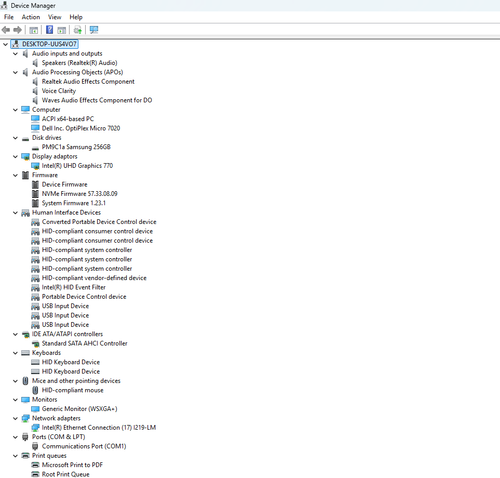
Task: Collapse the Keyboards category
Action: tap(15, 353)
